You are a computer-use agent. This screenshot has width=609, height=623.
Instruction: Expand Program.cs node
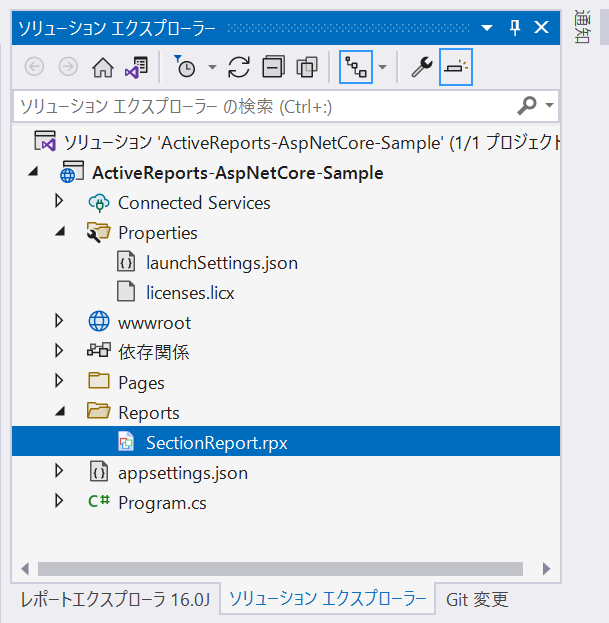tap(59, 501)
